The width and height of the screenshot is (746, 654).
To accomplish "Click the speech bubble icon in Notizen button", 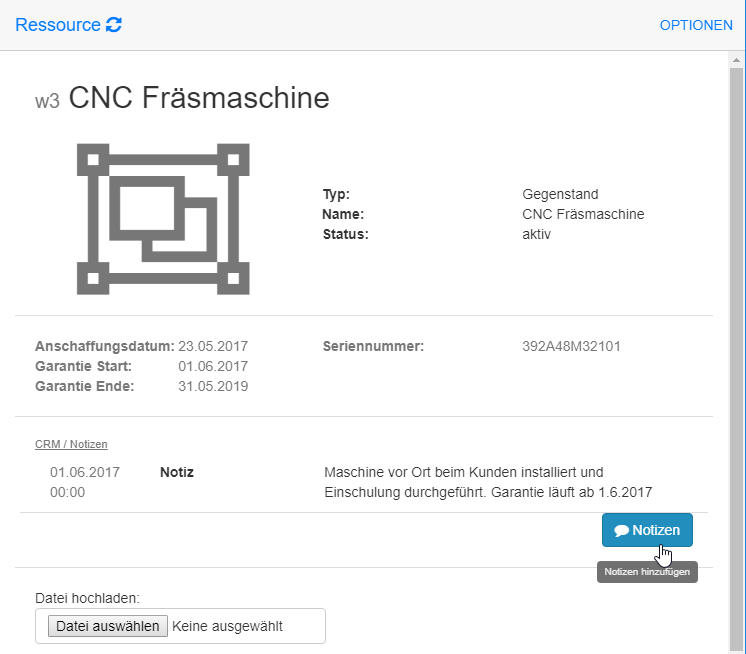I will [x=621, y=531].
